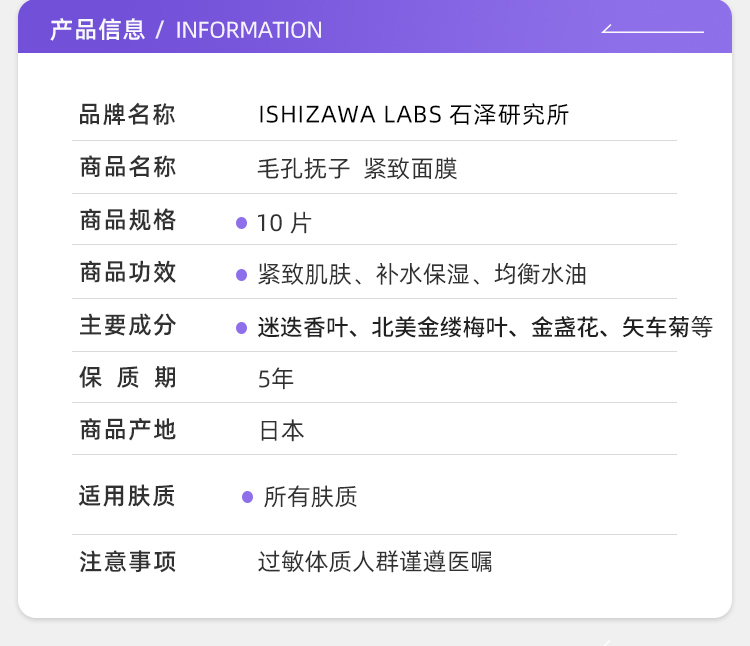Screen dimensions: 750x646
Task: Click the 产品信息 header title
Action: click(97, 30)
